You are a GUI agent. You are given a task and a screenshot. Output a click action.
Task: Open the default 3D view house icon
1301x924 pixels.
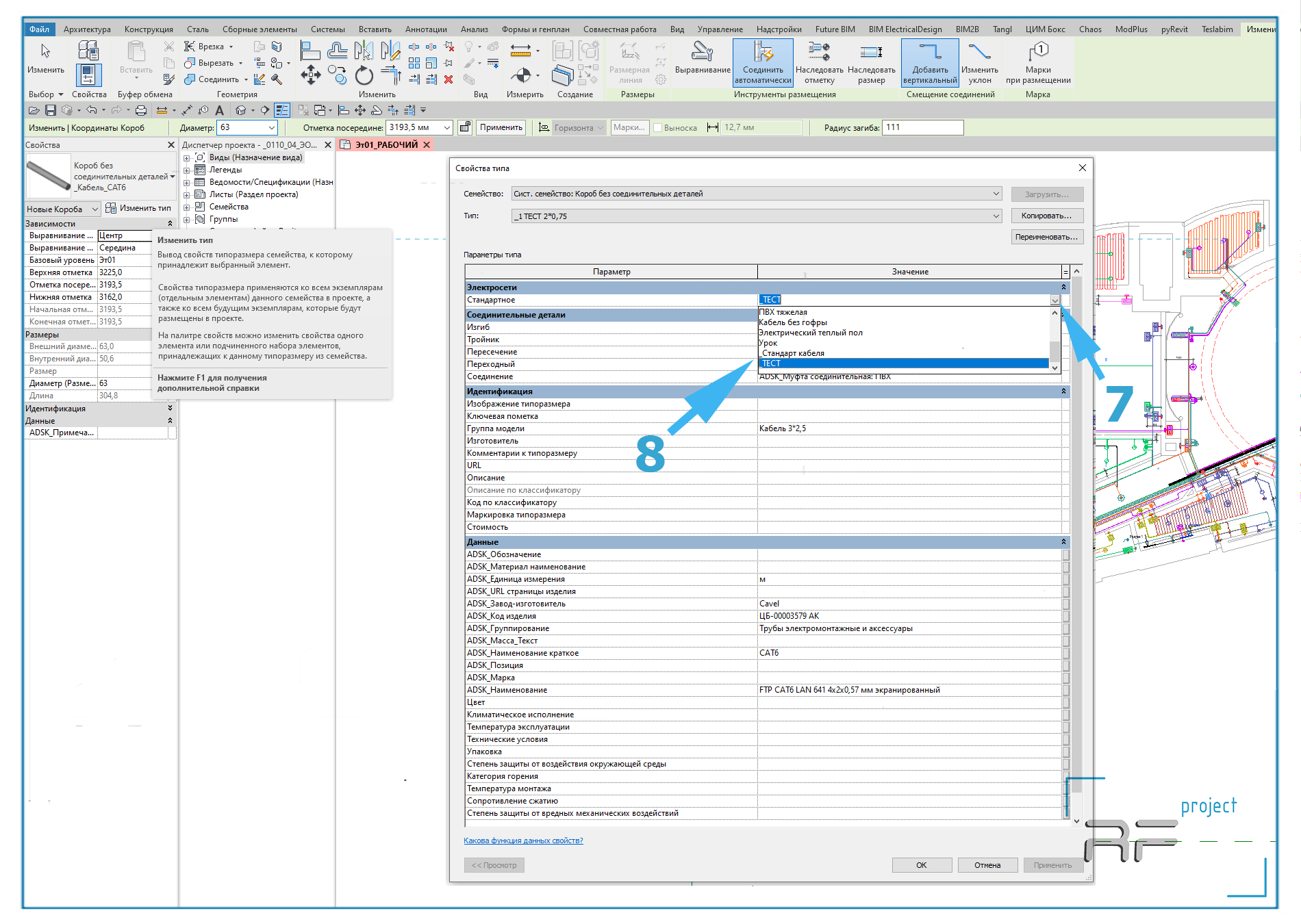[240, 110]
